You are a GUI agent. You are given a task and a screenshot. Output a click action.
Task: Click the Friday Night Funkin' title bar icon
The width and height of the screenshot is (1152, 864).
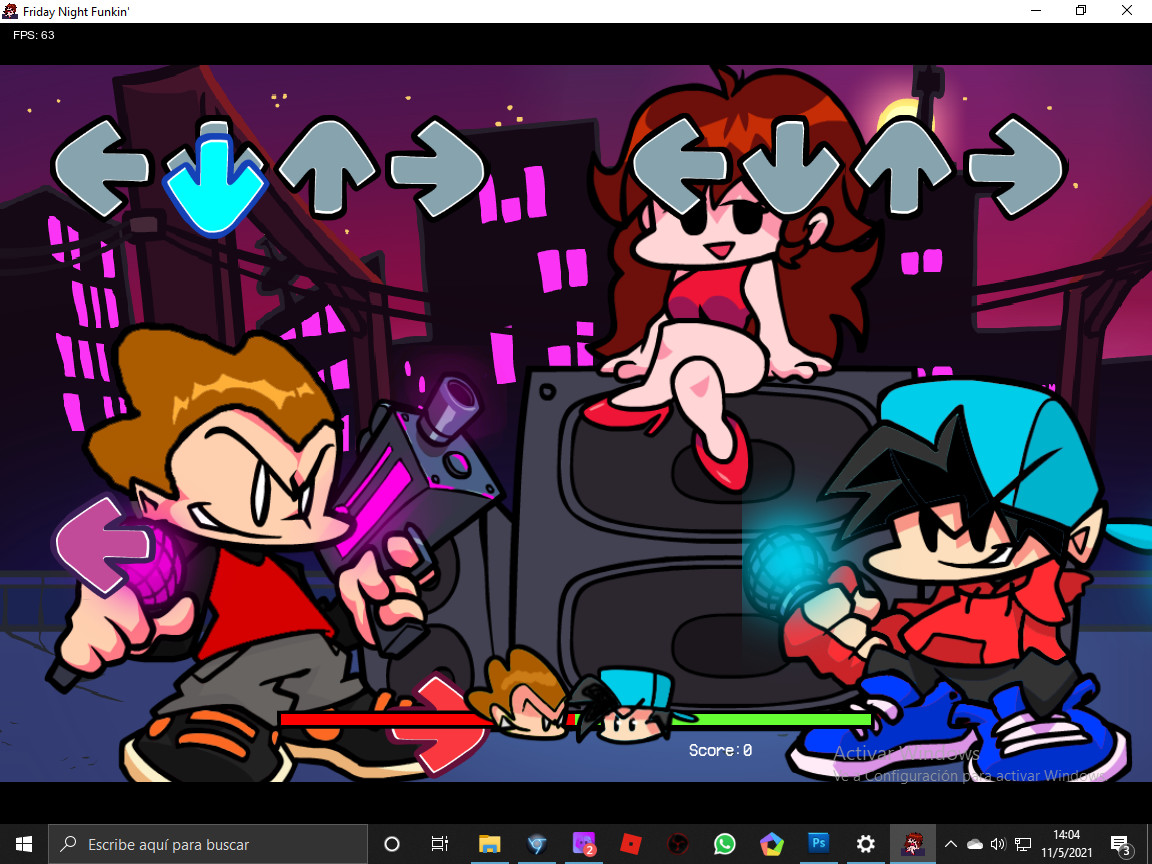tap(10, 11)
